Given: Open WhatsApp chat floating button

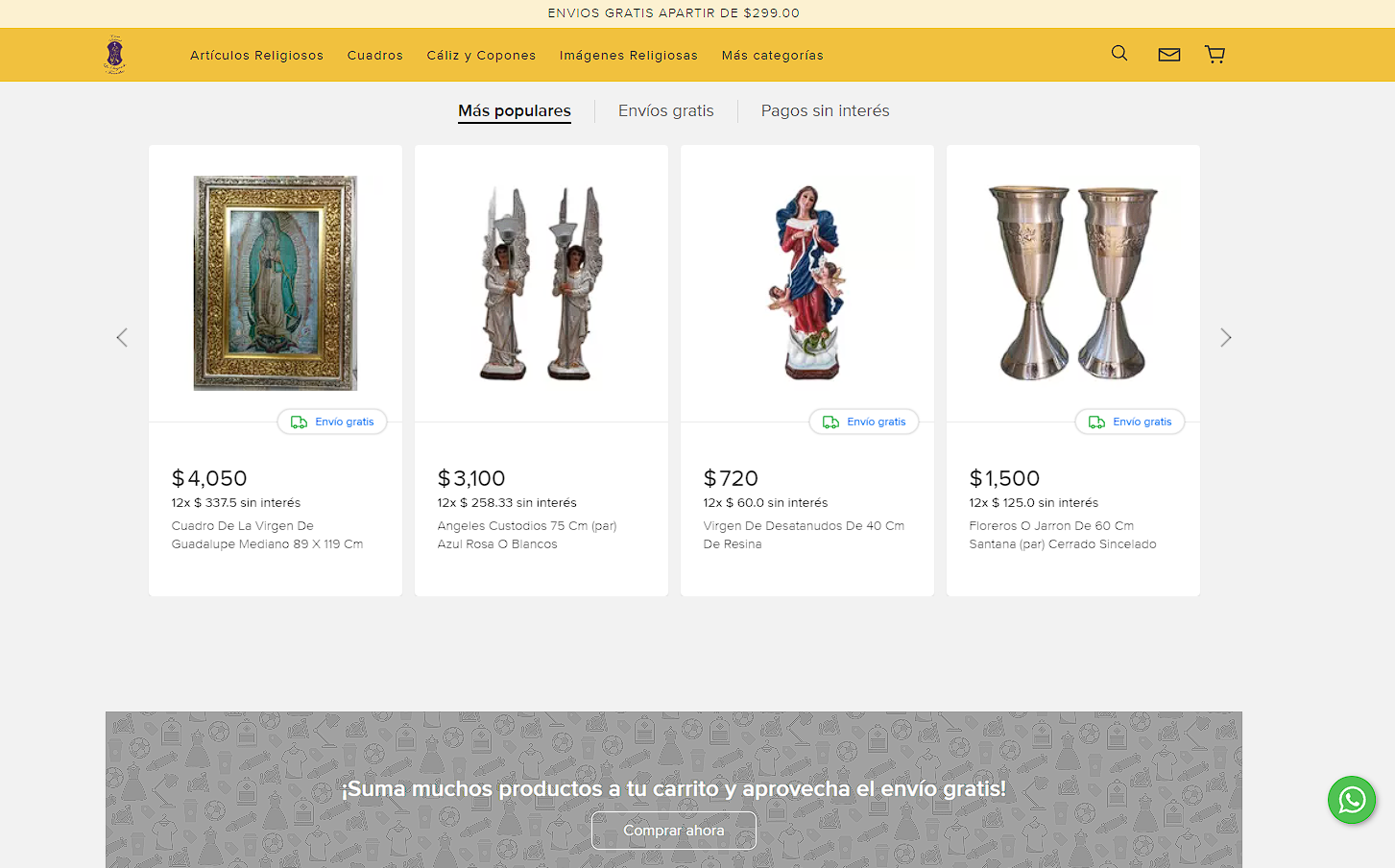Looking at the screenshot, I should [x=1351, y=800].
